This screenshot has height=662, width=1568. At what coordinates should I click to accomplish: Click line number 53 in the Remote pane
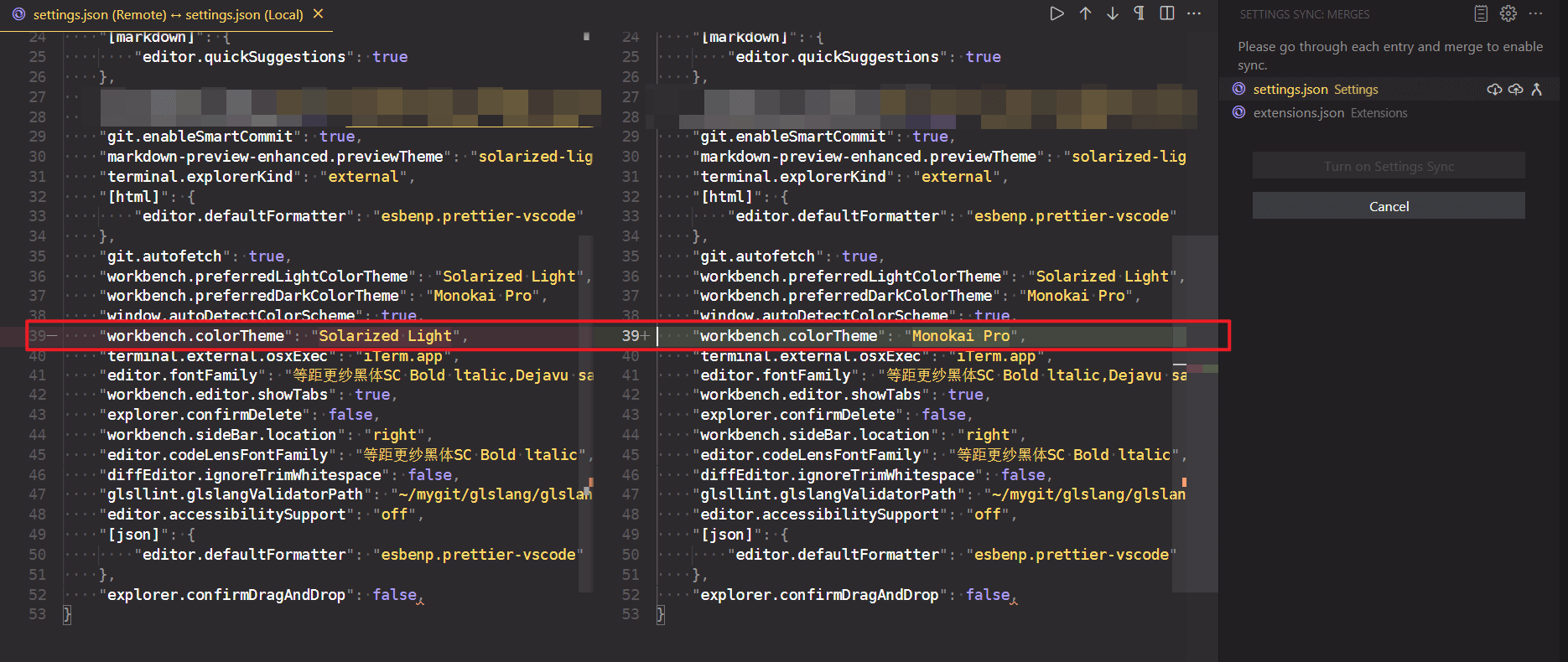38,614
